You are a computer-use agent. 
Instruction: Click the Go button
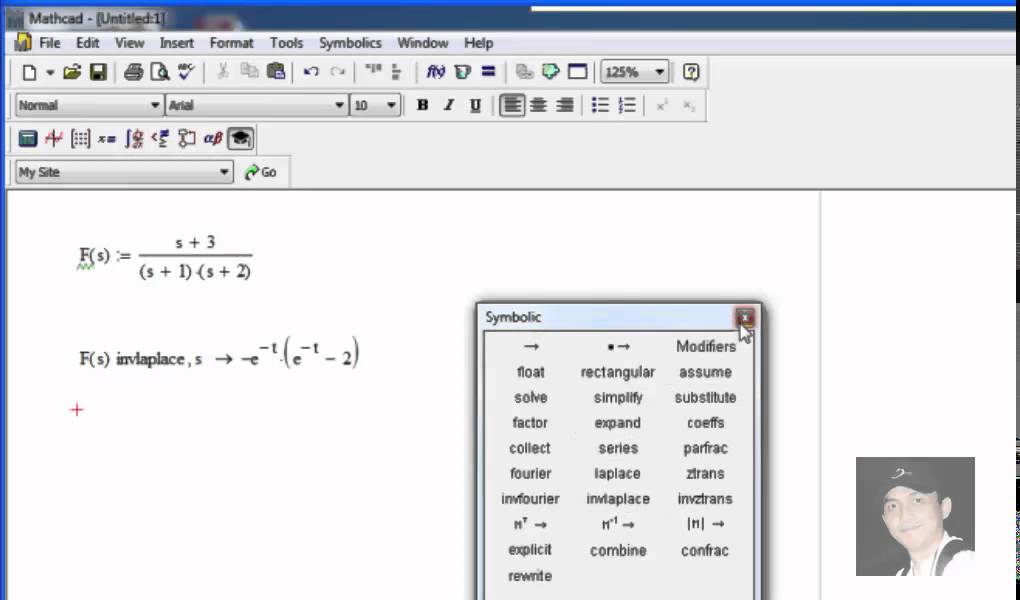(x=260, y=172)
